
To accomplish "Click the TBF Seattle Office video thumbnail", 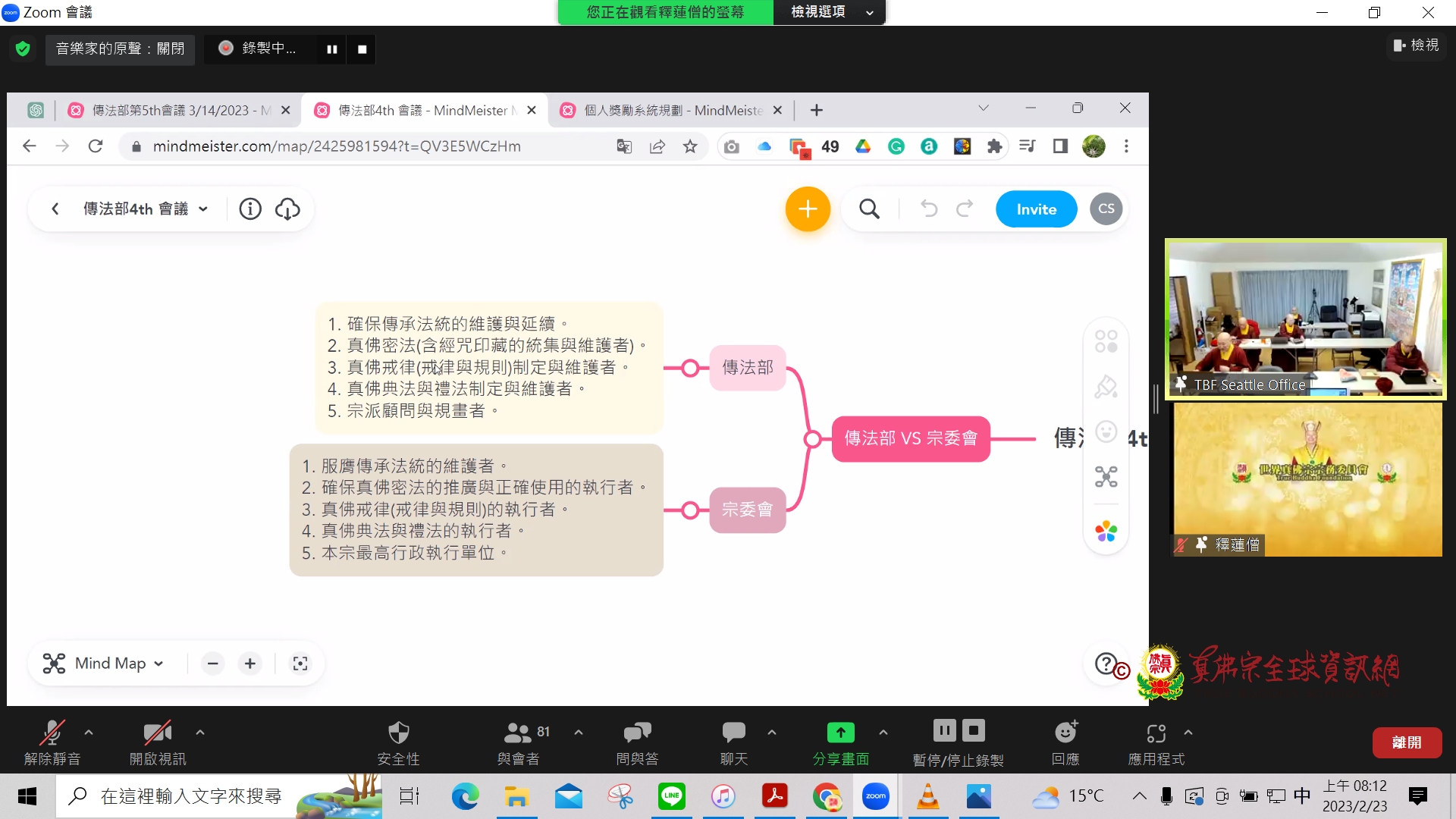I will click(x=1305, y=318).
